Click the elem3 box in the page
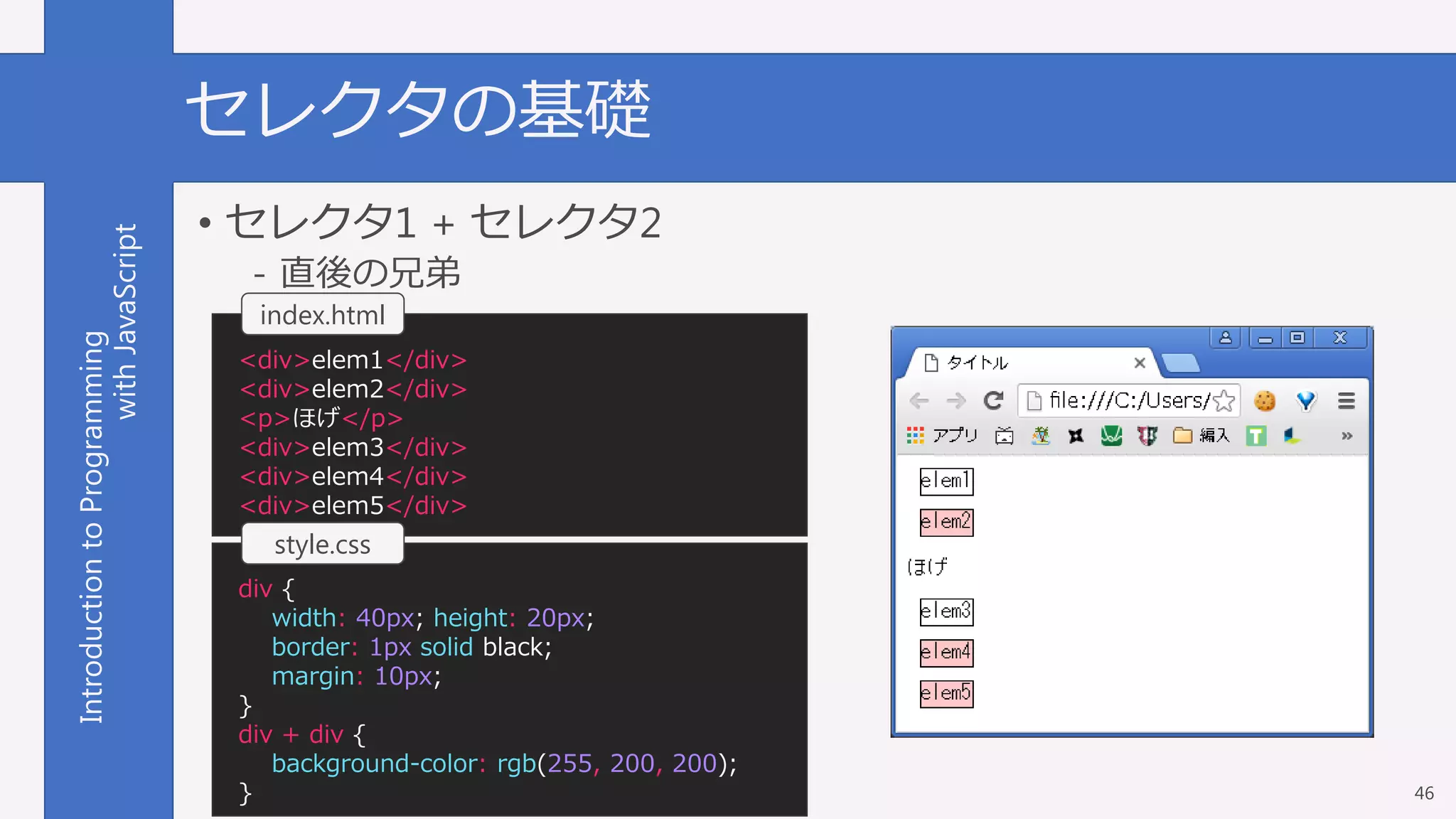This screenshot has height=819, width=1456. point(946,612)
